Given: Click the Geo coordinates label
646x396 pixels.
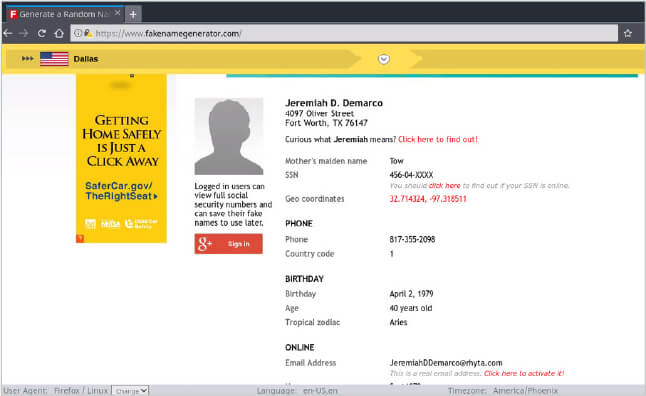Looking at the screenshot, I should 314,199.
